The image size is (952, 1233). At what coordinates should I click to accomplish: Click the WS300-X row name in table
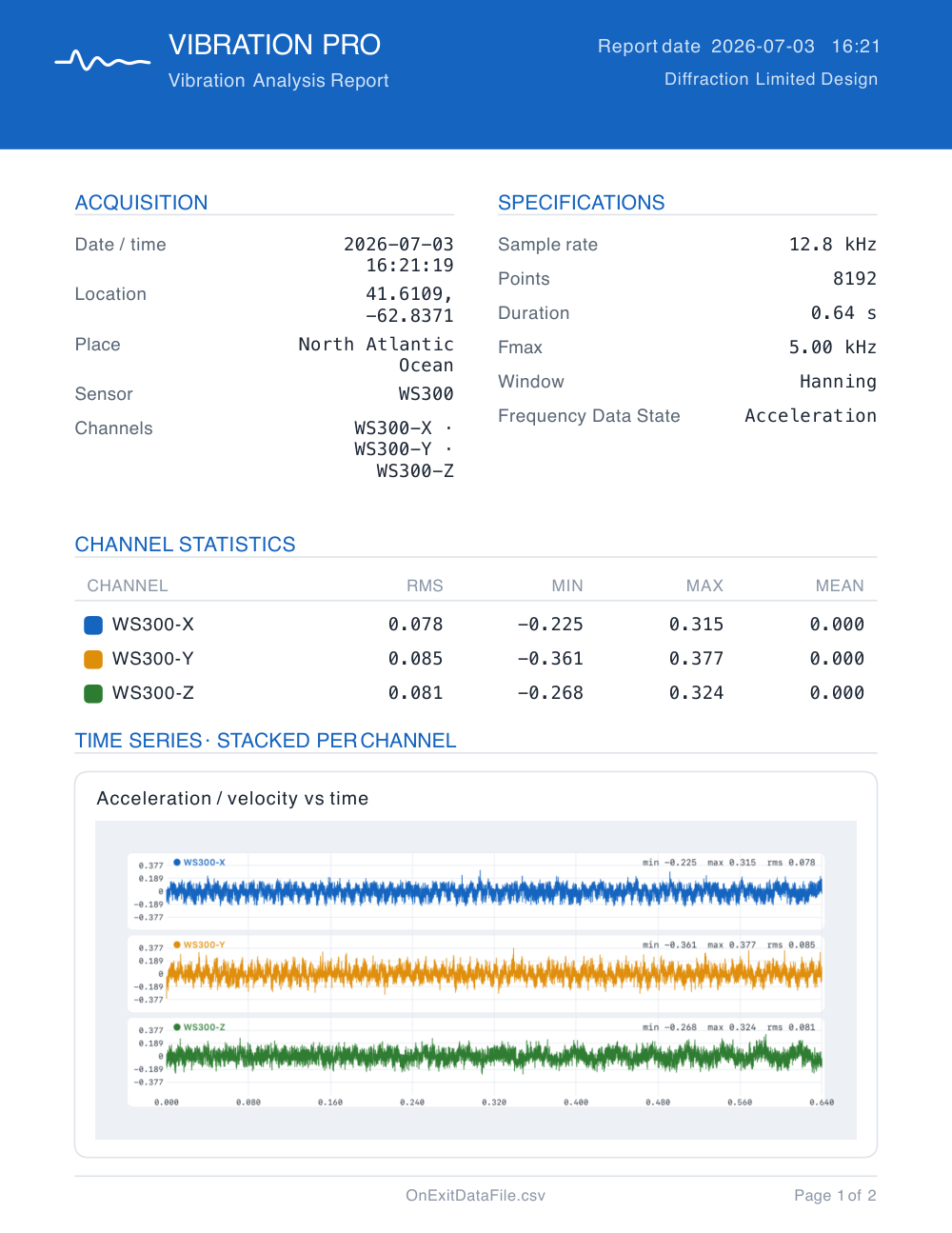tap(153, 625)
